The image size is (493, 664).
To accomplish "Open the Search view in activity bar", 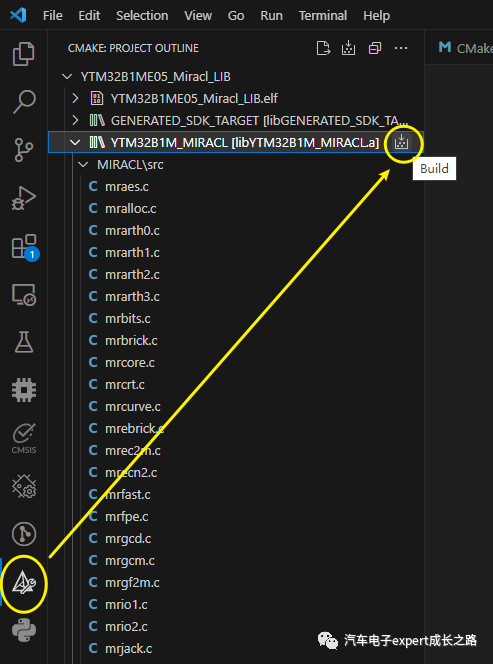I will click(24, 102).
